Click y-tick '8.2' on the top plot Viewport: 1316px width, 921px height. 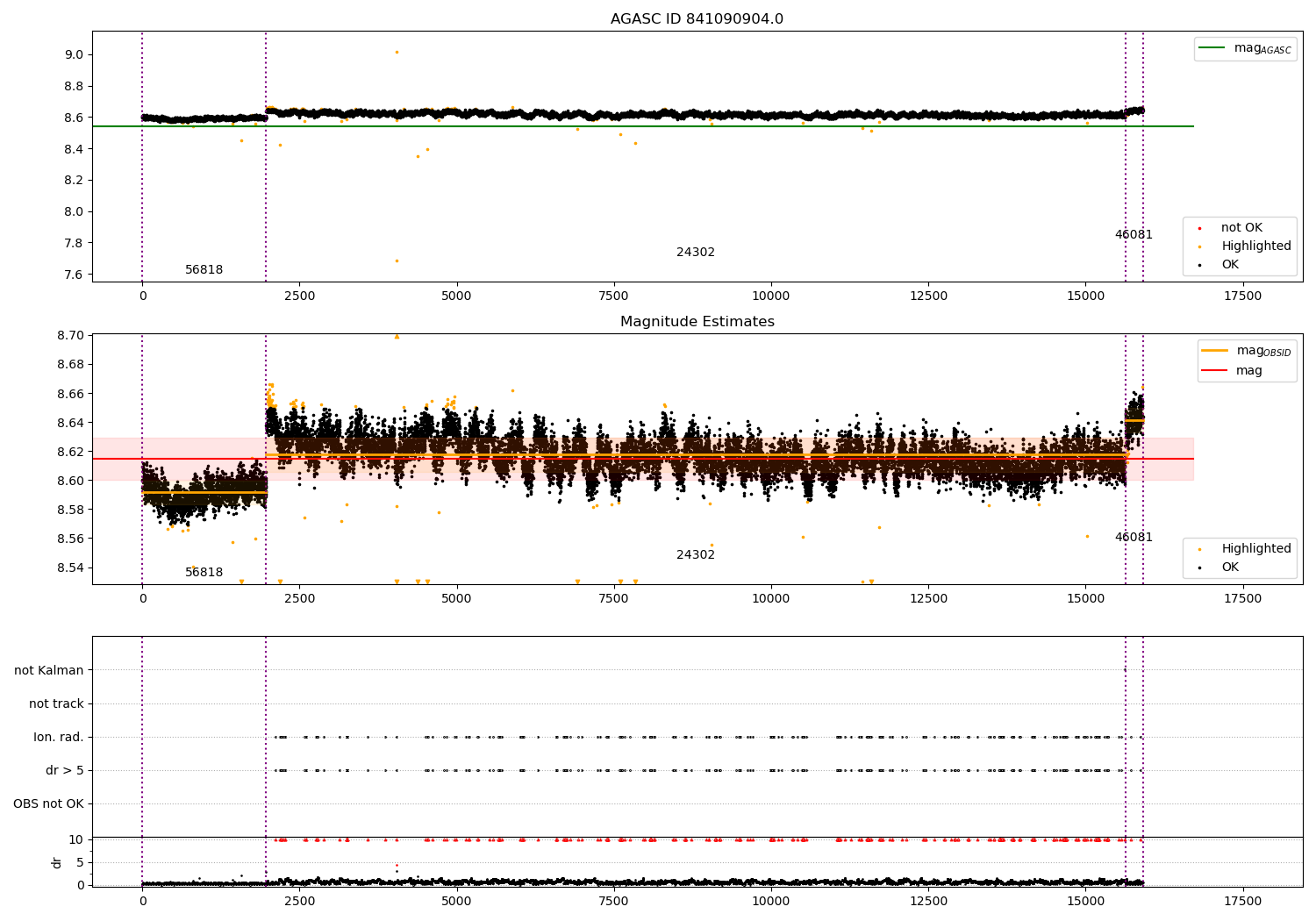(74, 180)
